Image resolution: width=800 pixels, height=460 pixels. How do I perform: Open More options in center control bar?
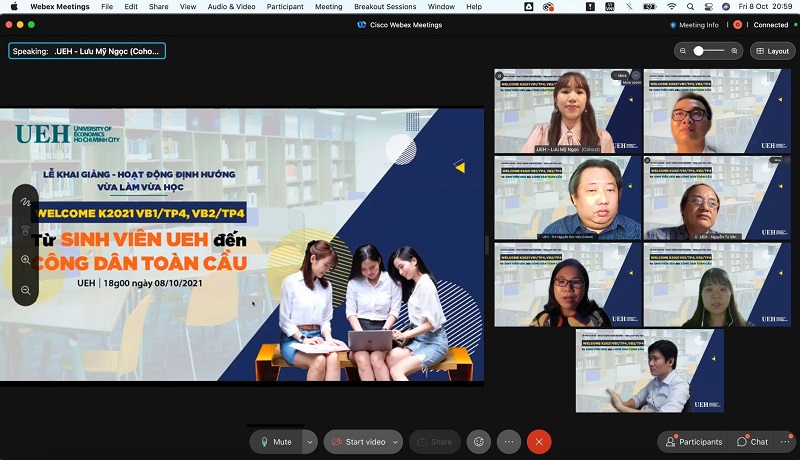point(509,442)
